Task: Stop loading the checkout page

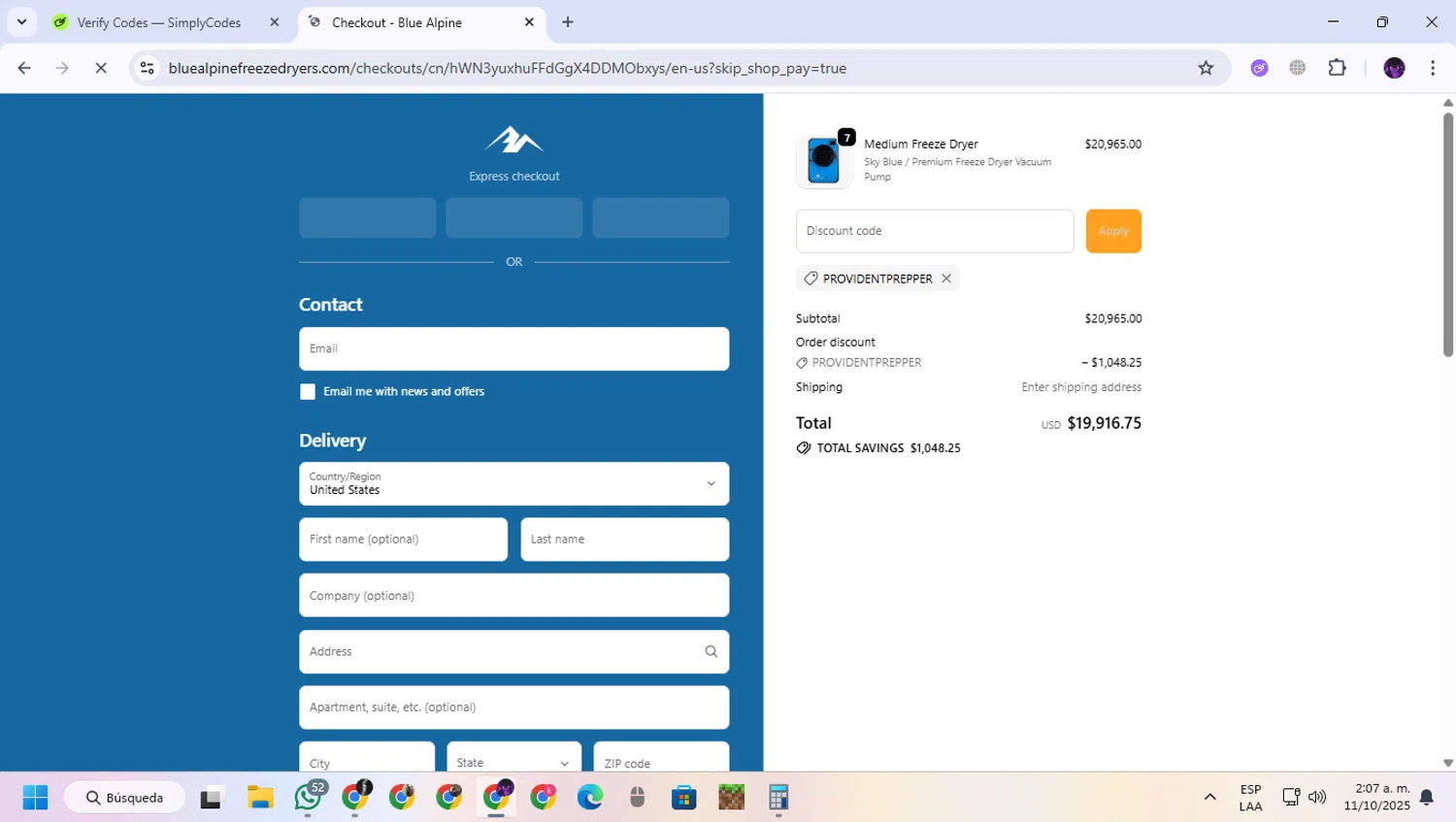Action: pos(101,68)
